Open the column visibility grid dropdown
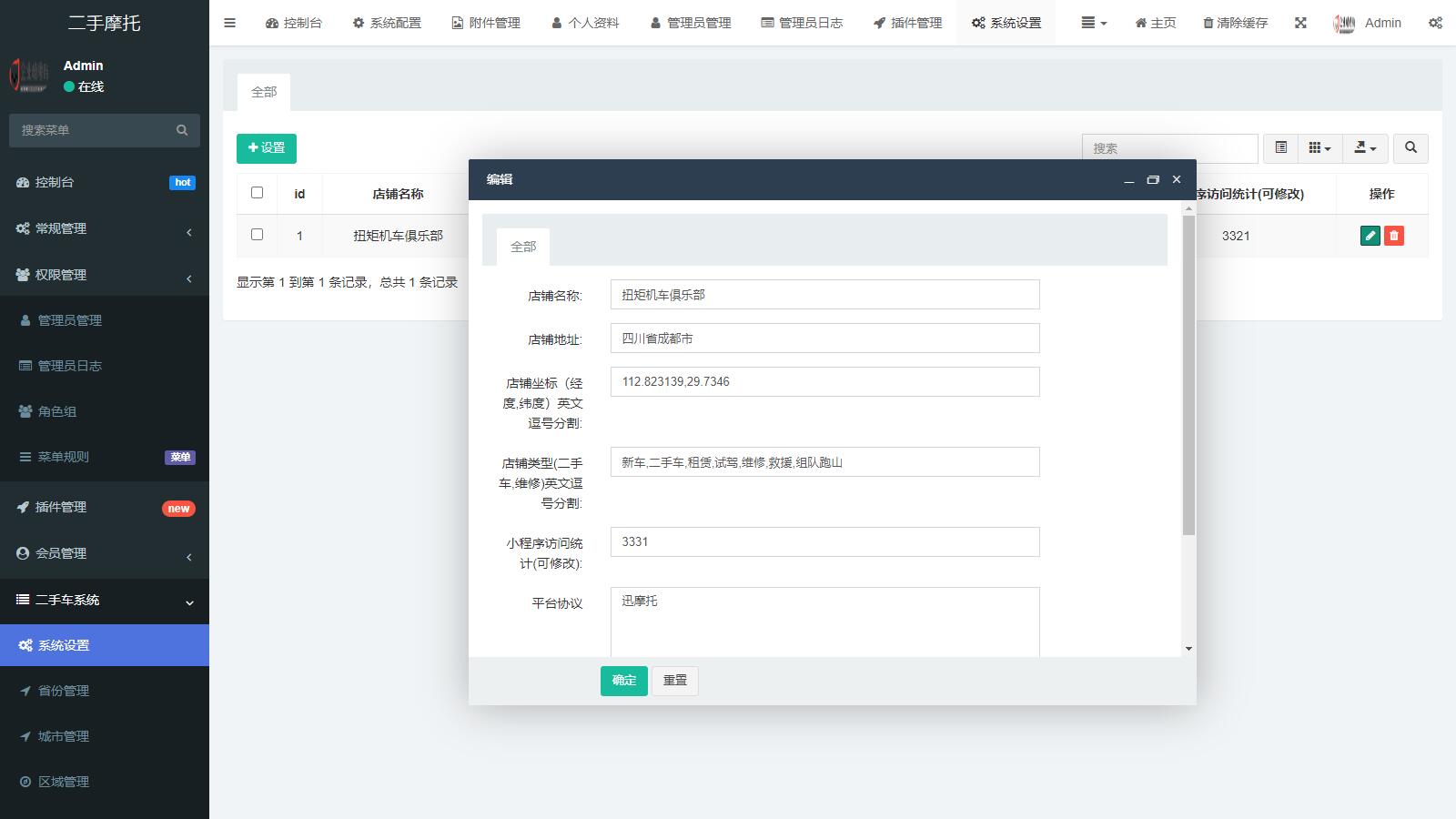This screenshot has height=819, width=1456. click(x=1319, y=147)
